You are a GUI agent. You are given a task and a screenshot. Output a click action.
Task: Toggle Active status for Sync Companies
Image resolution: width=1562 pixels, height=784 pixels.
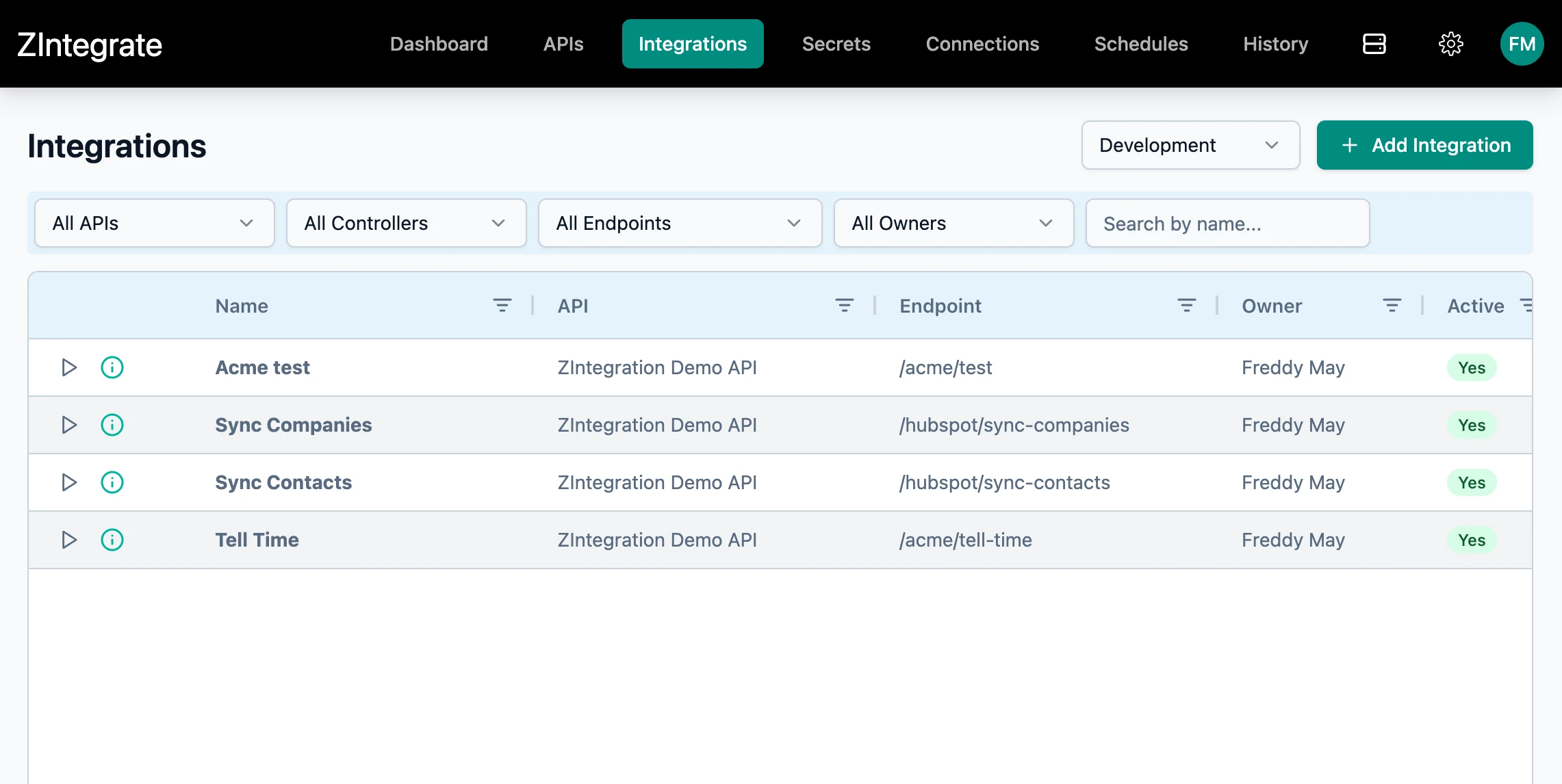pyautogui.click(x=1472, y=425)
